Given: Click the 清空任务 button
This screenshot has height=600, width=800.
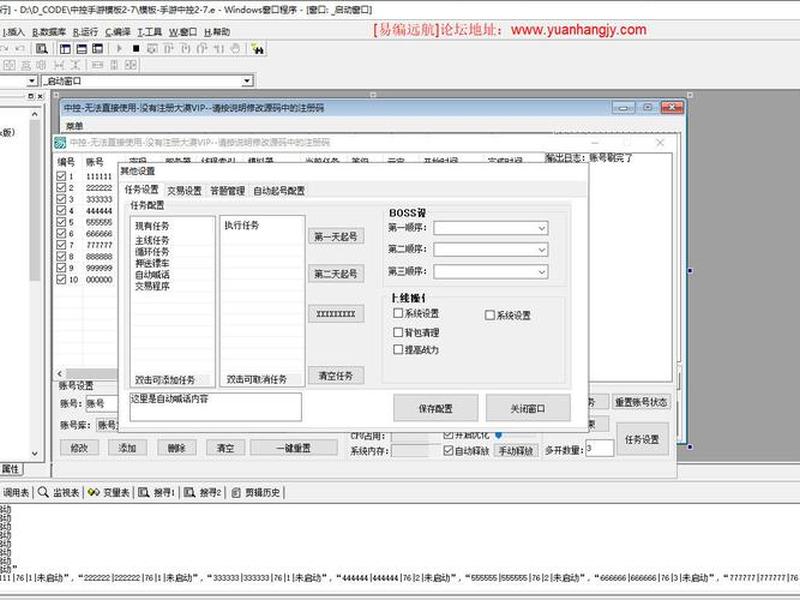Looking at the screenshot, I should [x=336, y=376].
